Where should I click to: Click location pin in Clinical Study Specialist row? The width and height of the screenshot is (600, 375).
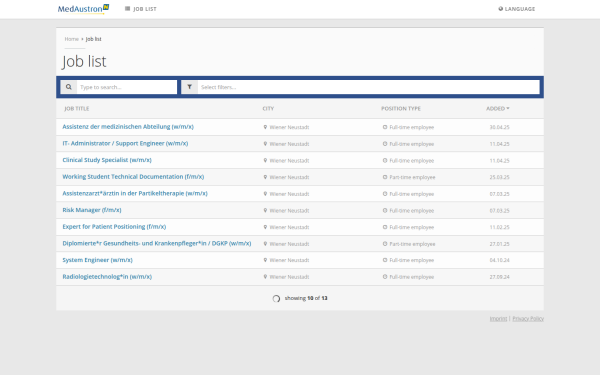(265, 160)
